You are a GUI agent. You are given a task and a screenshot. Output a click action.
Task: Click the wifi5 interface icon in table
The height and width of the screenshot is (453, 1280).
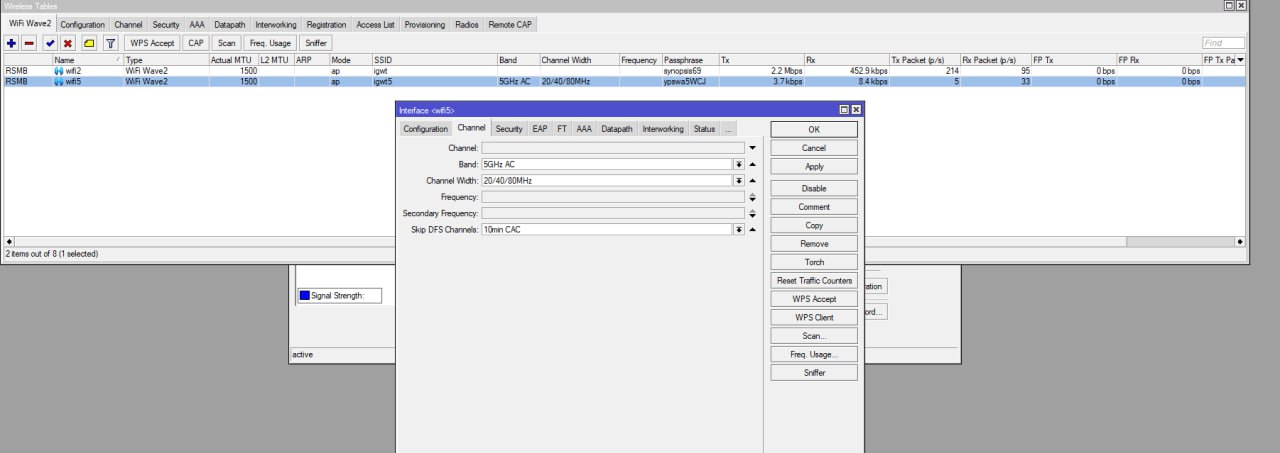[59, 82]
